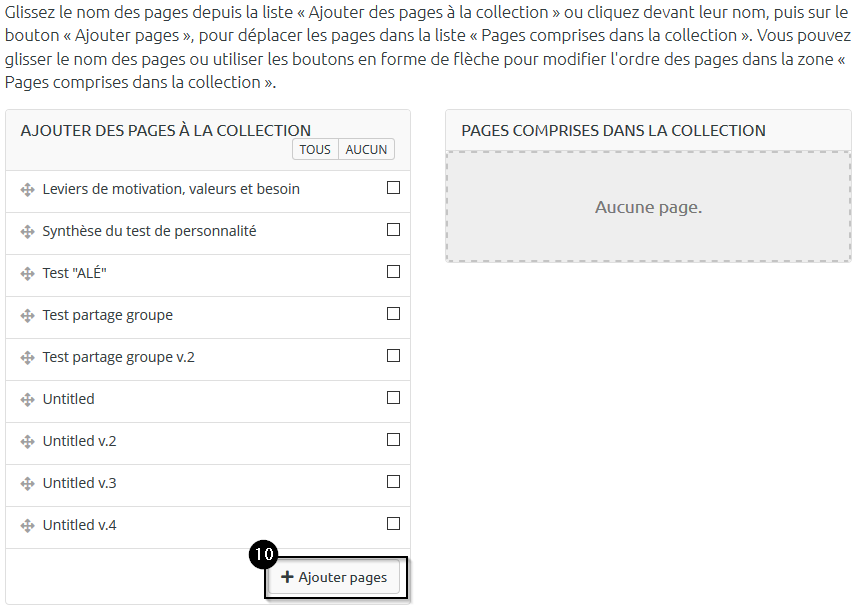Viewport: 859px width, 605px height.
Task: Click the move handle next to Untitled
Action: pos(28,400)
